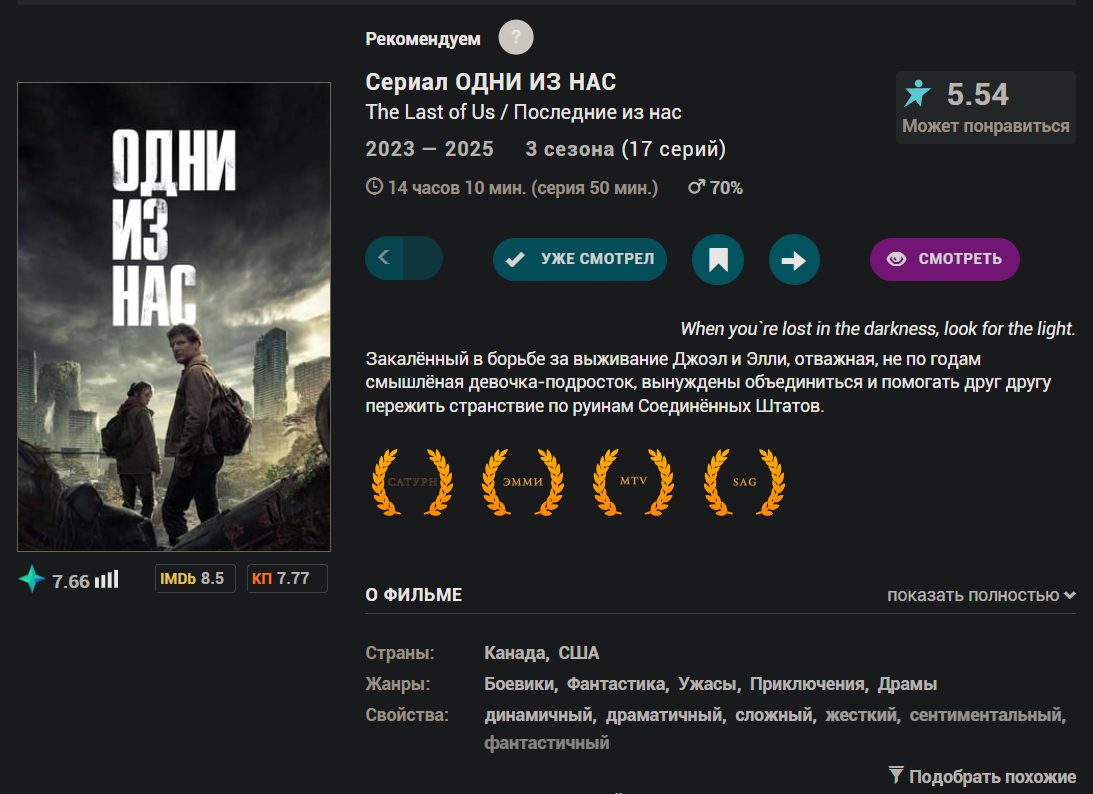Viewport: 1093px width, 794px height.
Task: Select genre Боевики
Action: [519, 684]
